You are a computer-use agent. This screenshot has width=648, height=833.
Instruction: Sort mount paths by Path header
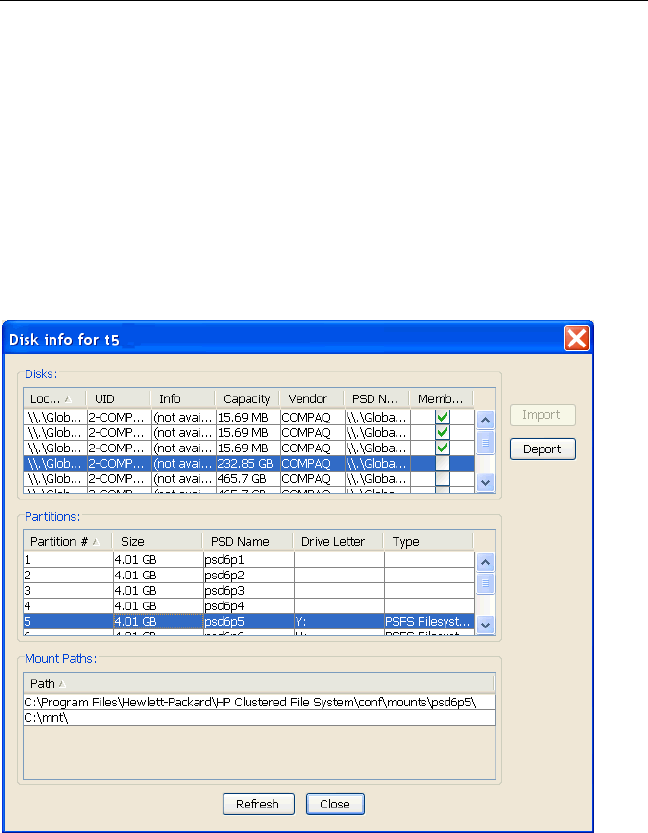(x=258, y=683)
